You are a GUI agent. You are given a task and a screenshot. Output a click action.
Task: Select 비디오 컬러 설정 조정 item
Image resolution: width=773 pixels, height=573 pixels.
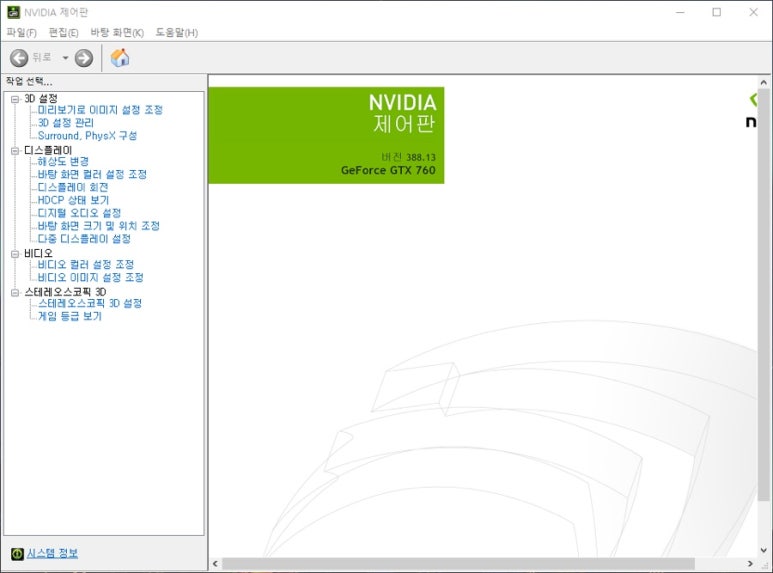tap(86, 264)
